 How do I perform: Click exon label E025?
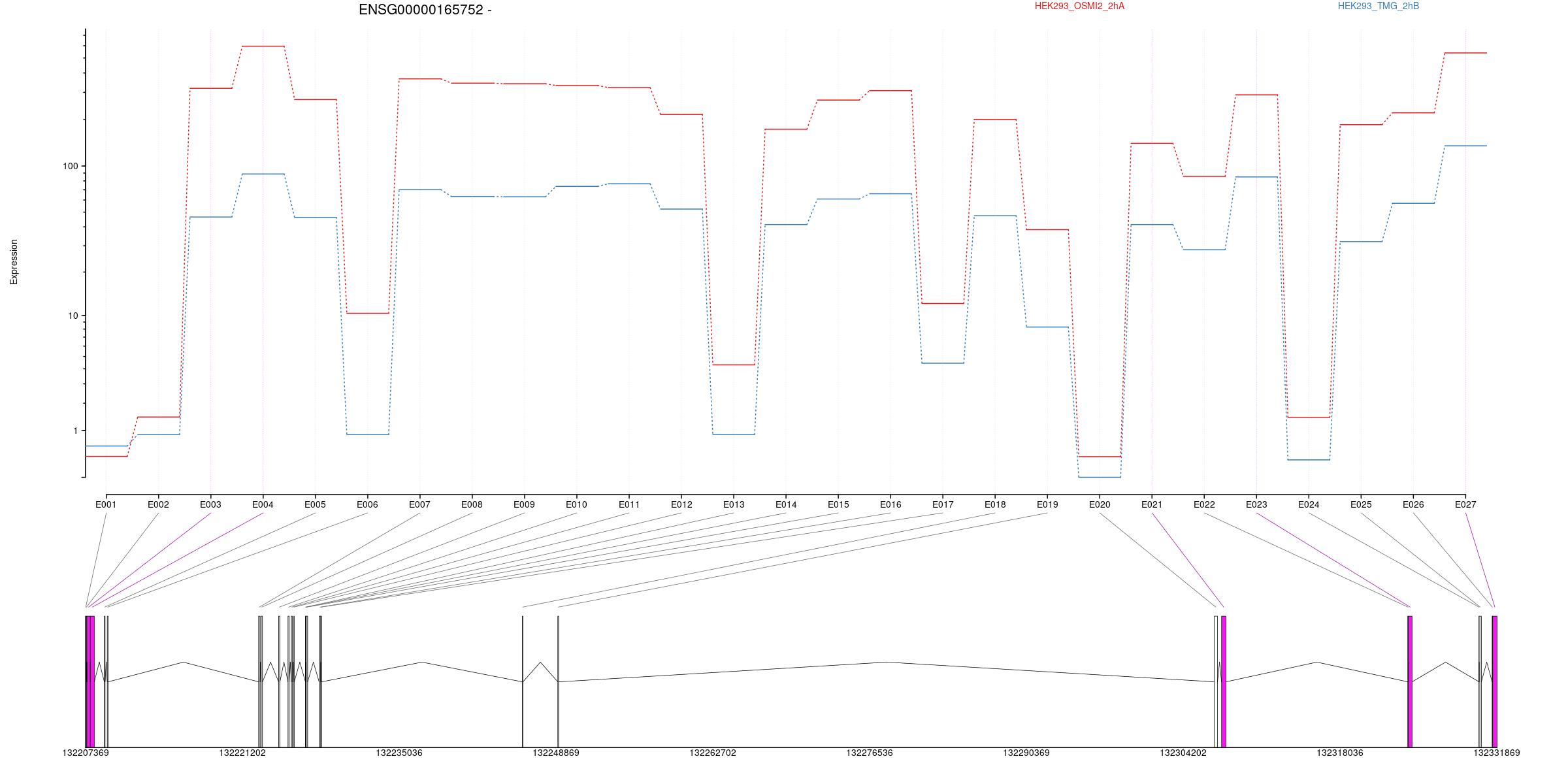[1361, 504]
